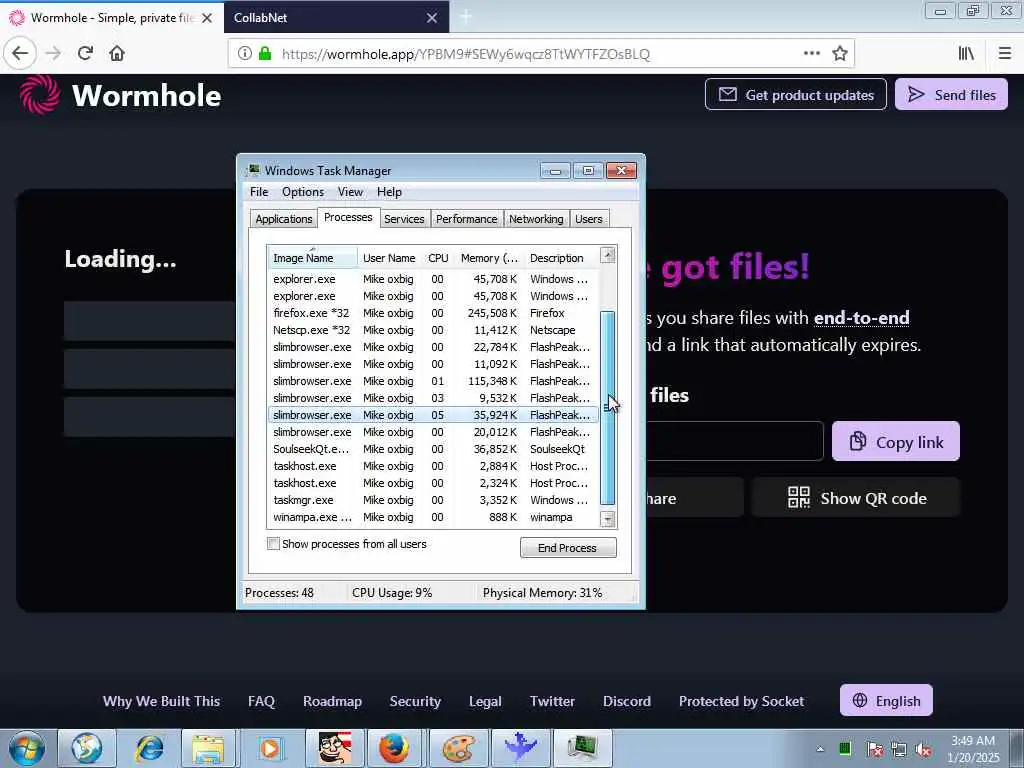Screen dimensions: 1024x768
Task: Open the Task Manager View menu
Action: click(350, 192)
